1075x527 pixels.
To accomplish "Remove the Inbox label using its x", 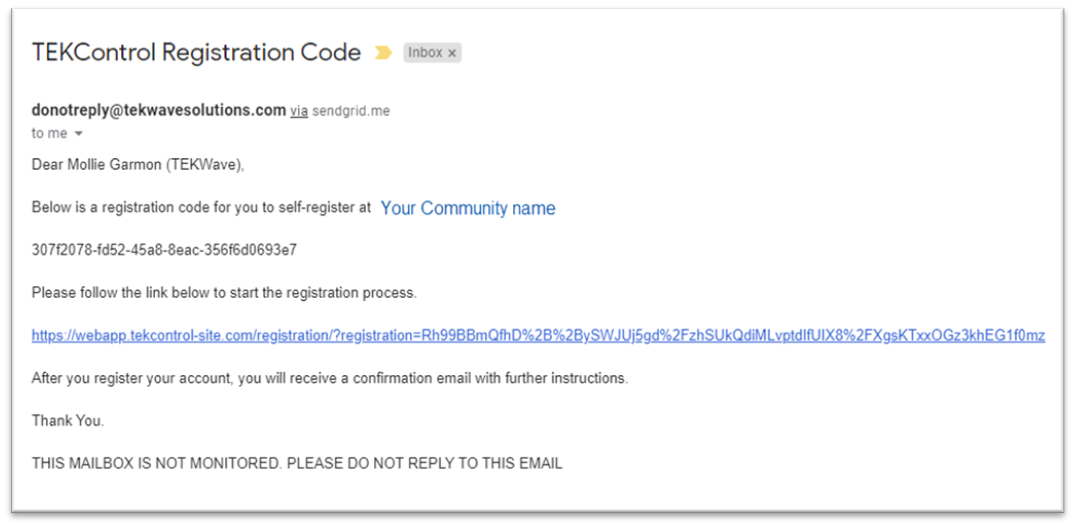I will [452, 53].
